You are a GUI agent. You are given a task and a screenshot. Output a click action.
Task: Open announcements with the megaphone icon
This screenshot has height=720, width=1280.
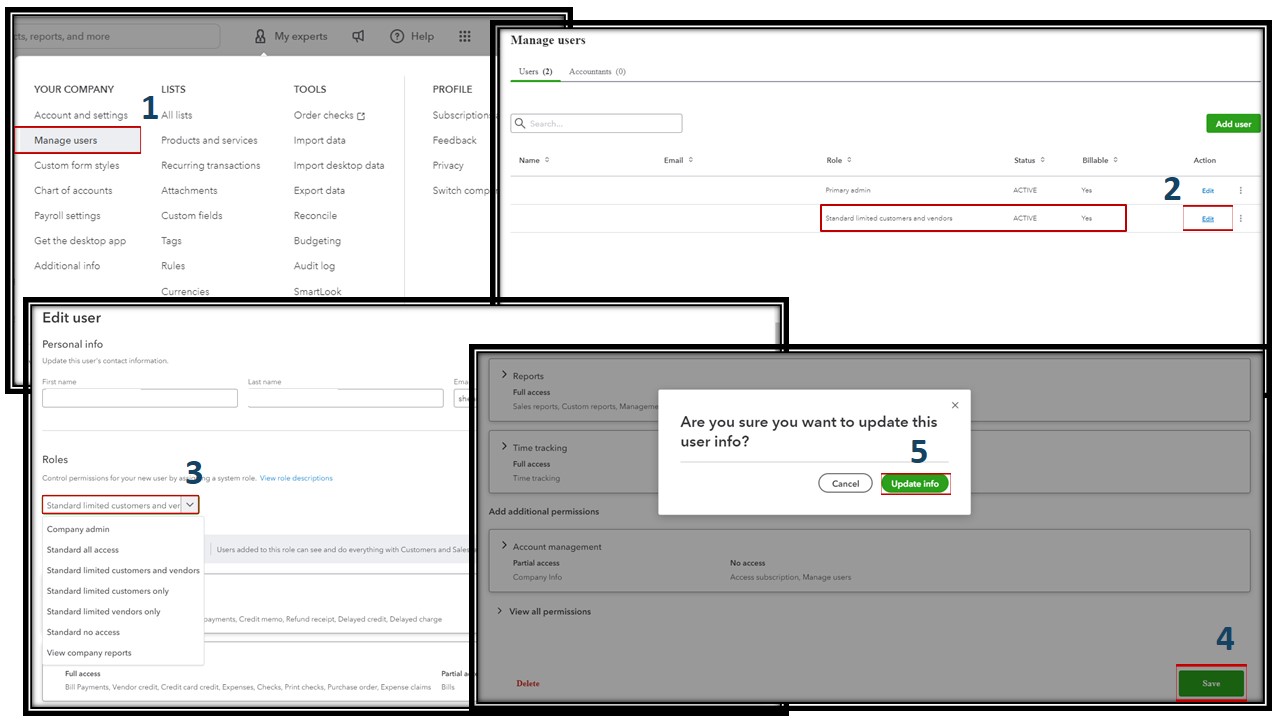point(357,36)
